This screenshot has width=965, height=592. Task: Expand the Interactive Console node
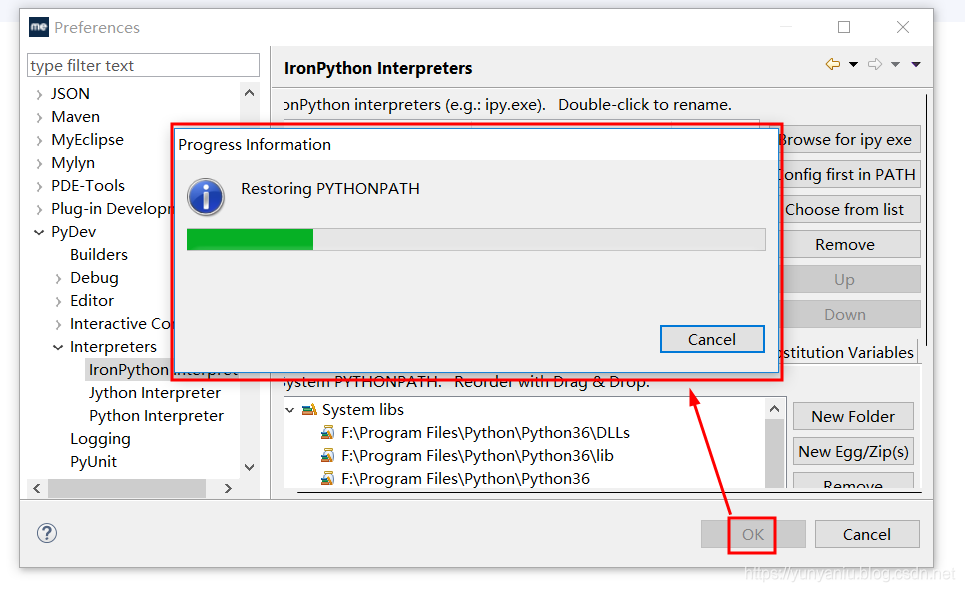click(x=58, y=324)
